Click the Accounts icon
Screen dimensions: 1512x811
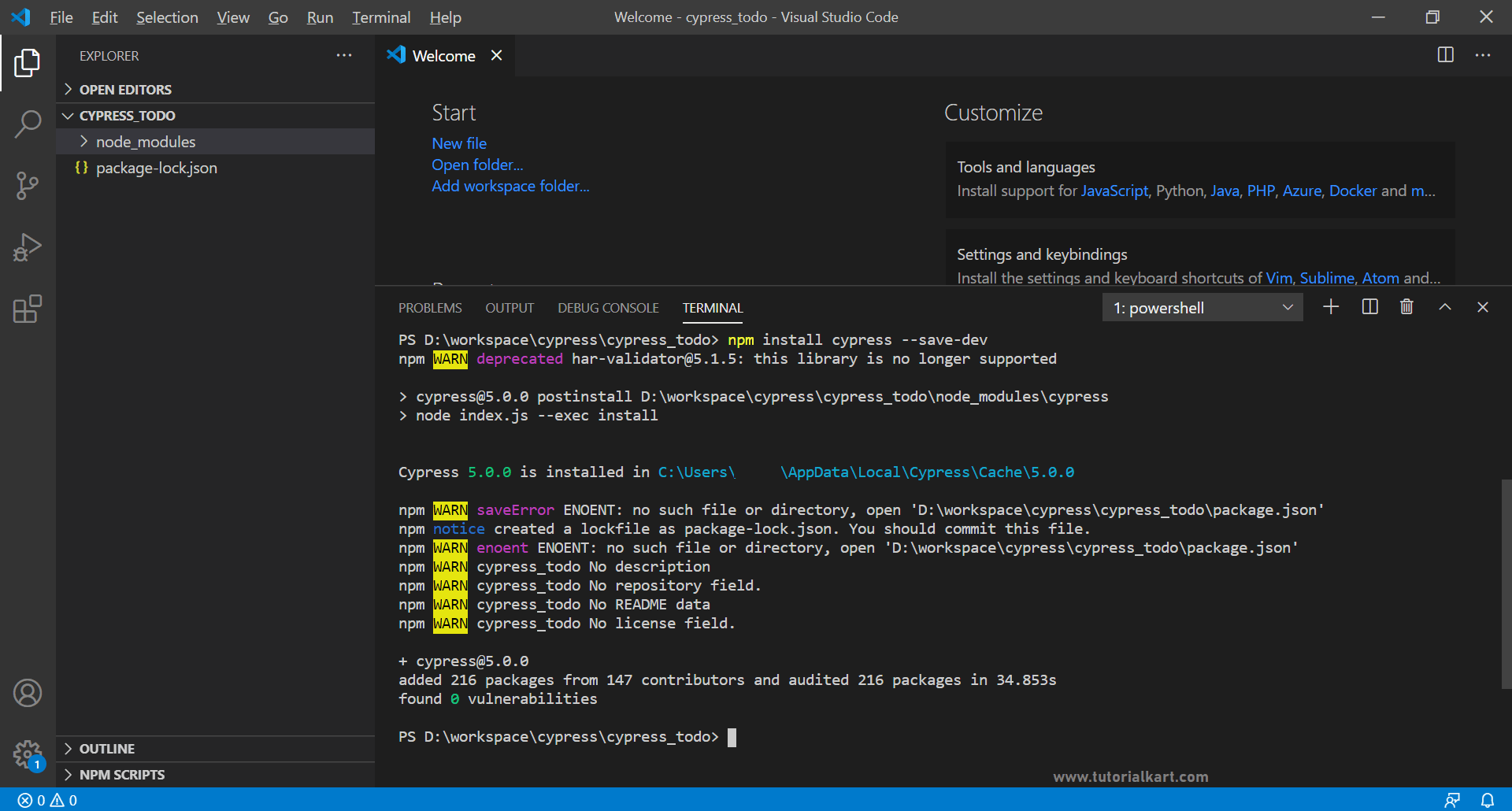(28, 693)
